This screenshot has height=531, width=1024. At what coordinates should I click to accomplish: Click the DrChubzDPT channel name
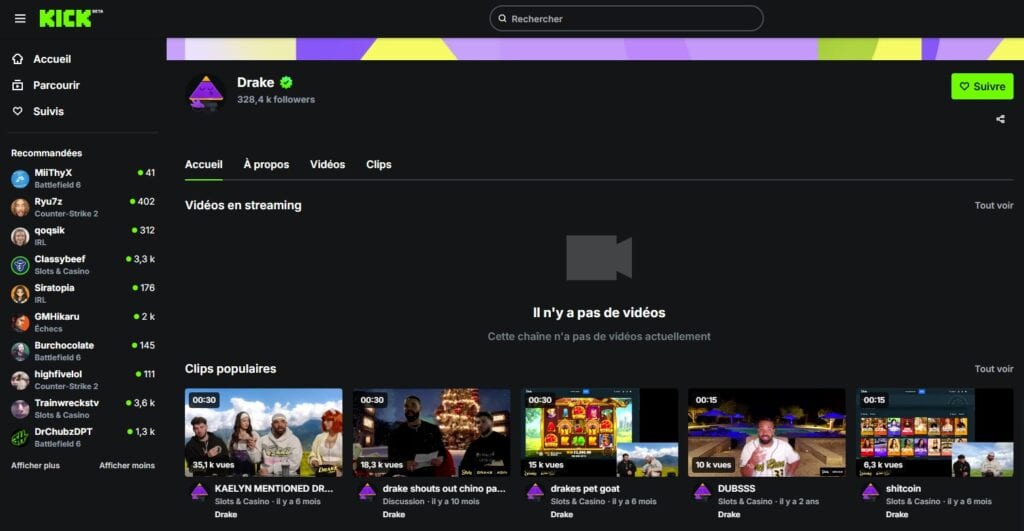click(63, 431)
